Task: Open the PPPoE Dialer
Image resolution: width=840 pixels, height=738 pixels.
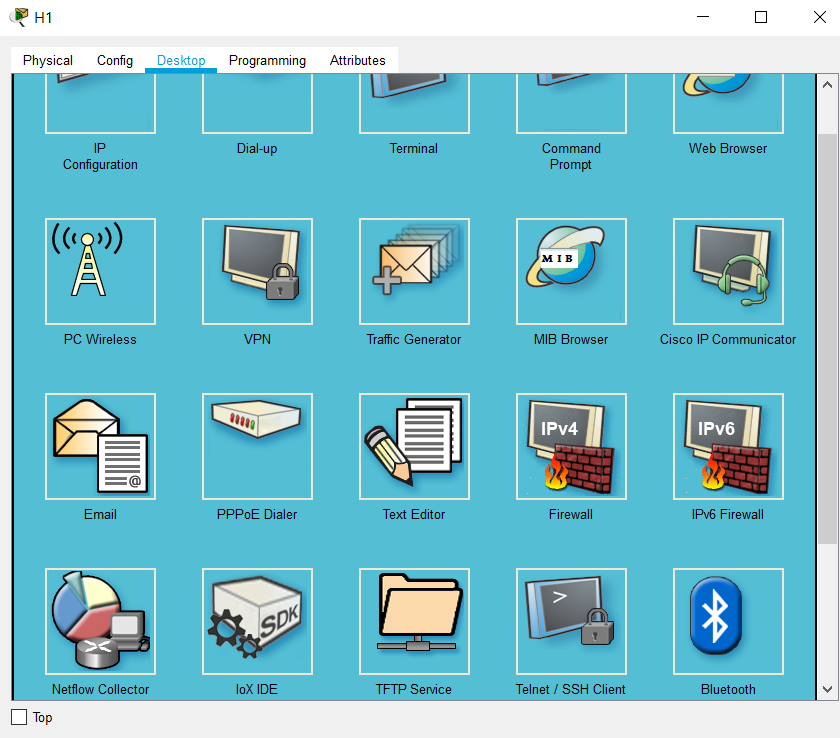Action: [257, 447]
